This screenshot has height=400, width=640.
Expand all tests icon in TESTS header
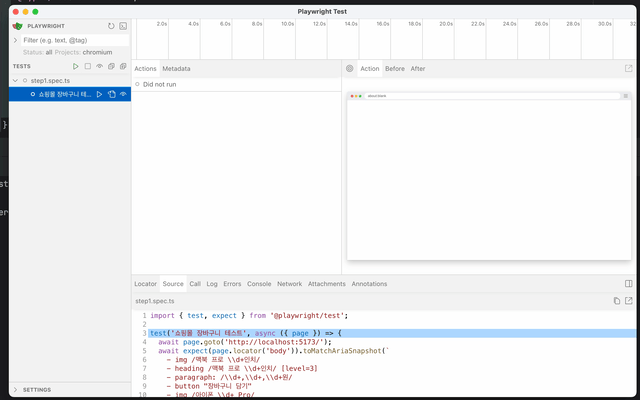coord(123,66)
